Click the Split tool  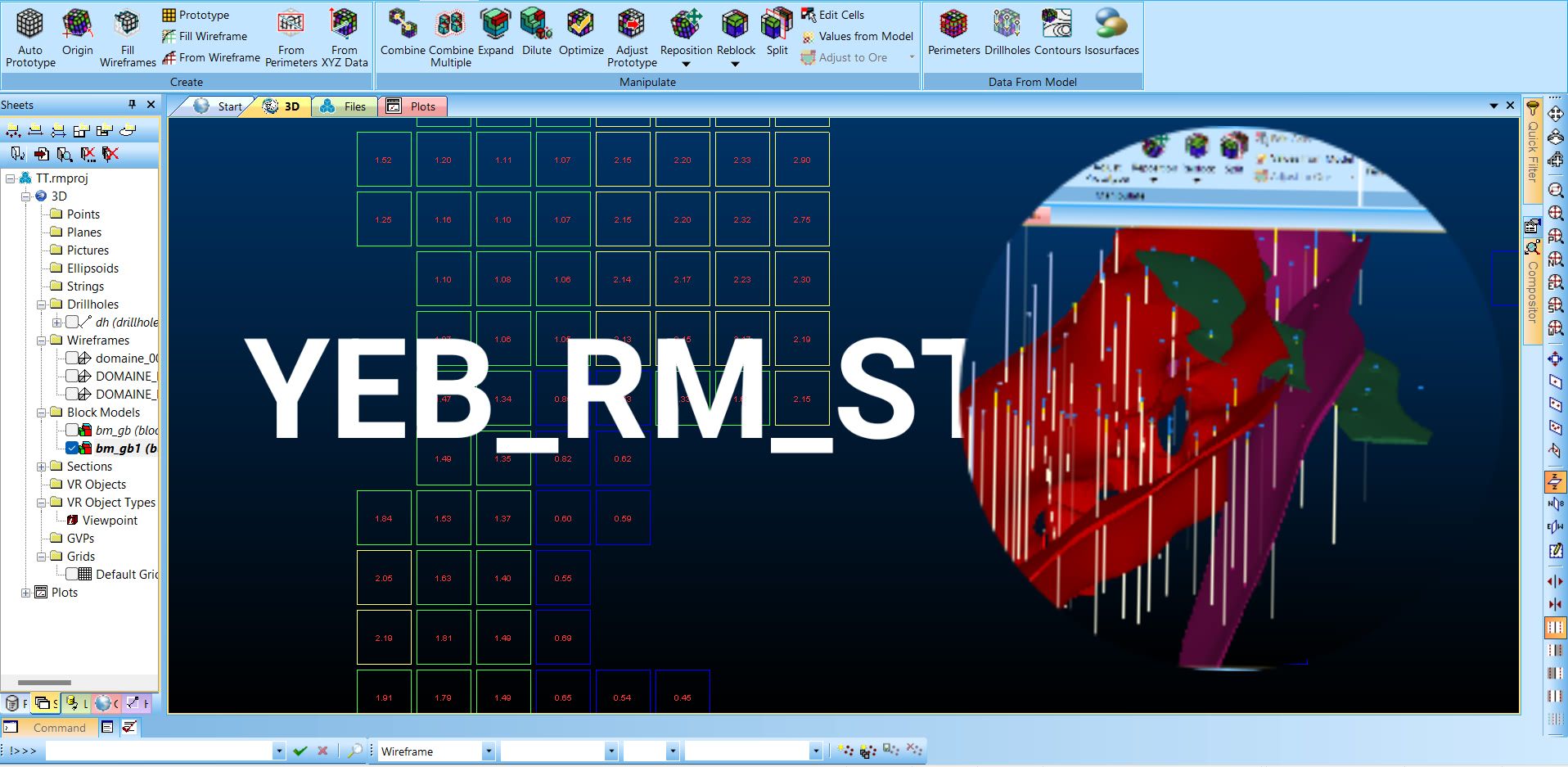click(x=777, y=33)
